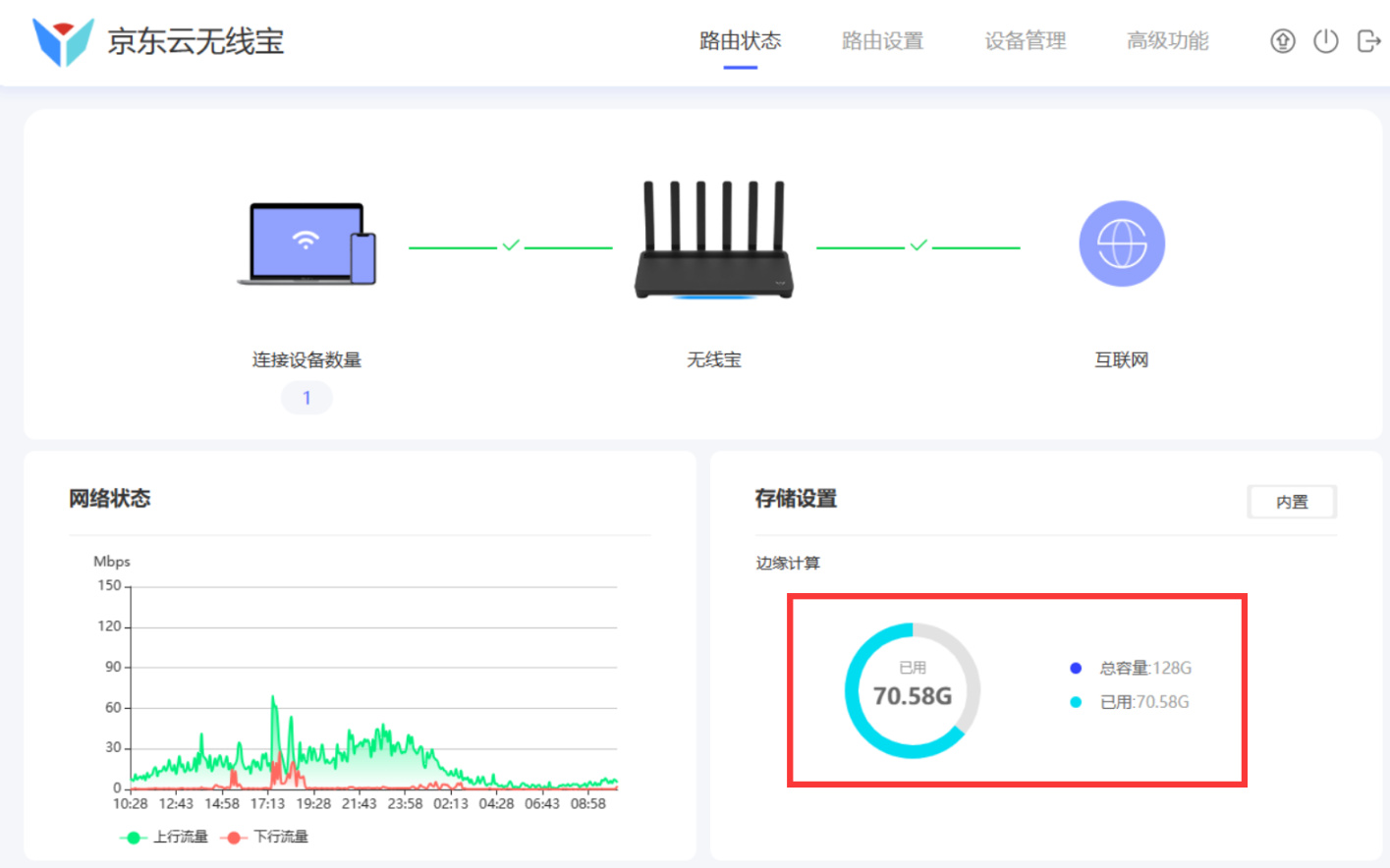Click the 23:58 time axis label
The height and width of the screenshot is (868, 1390).
[405, 804]
